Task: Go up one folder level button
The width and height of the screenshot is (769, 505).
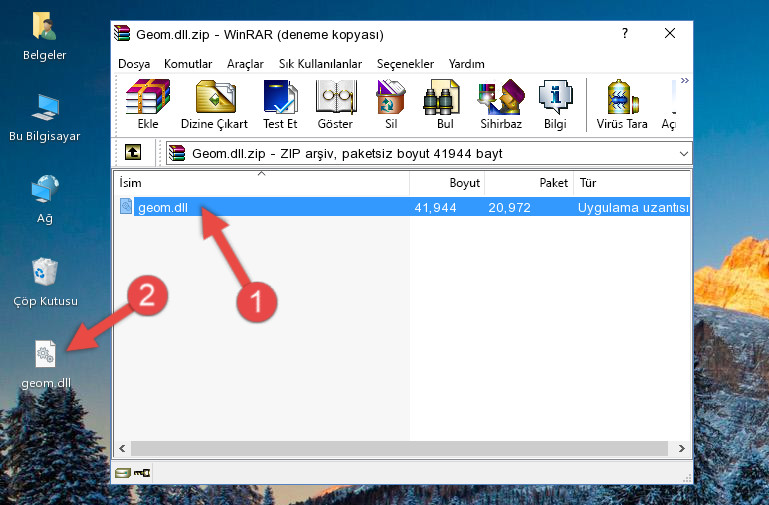Action: pyautogui.click(x=133, y=152)
